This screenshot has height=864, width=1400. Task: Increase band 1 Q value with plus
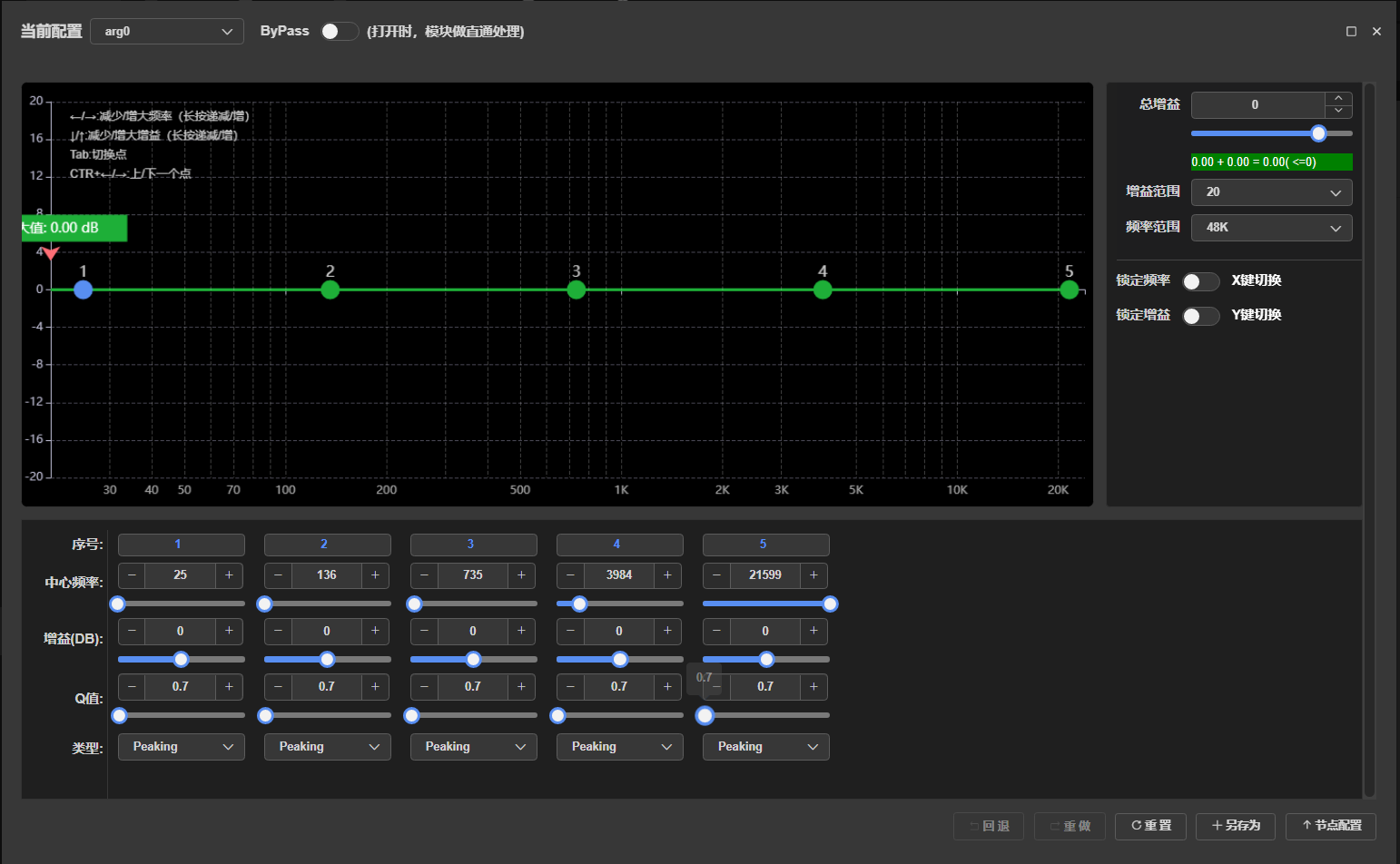229,687
